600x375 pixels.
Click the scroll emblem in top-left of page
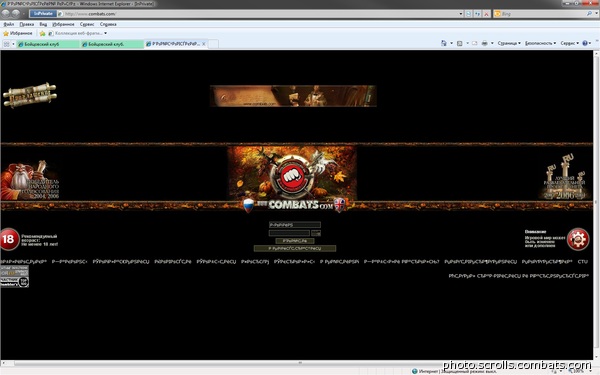click(x=30, y=95)
